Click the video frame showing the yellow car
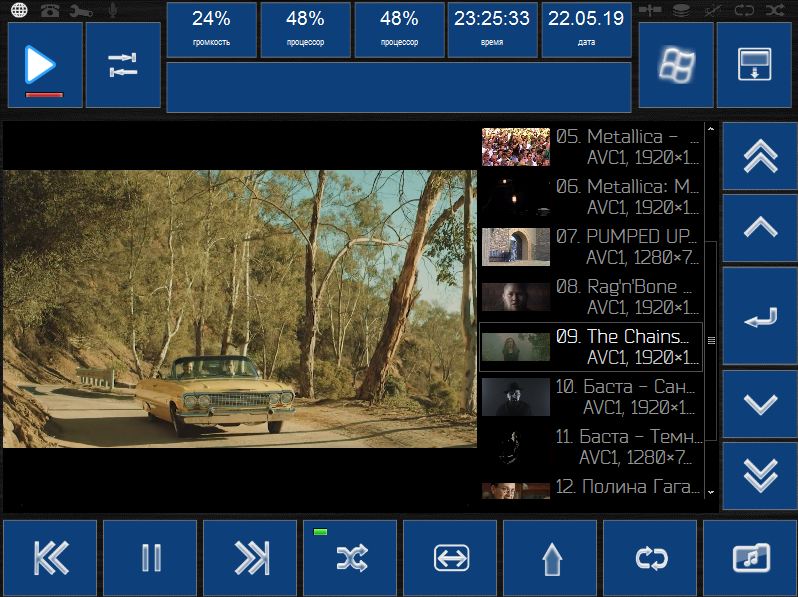 click(240, 309)
